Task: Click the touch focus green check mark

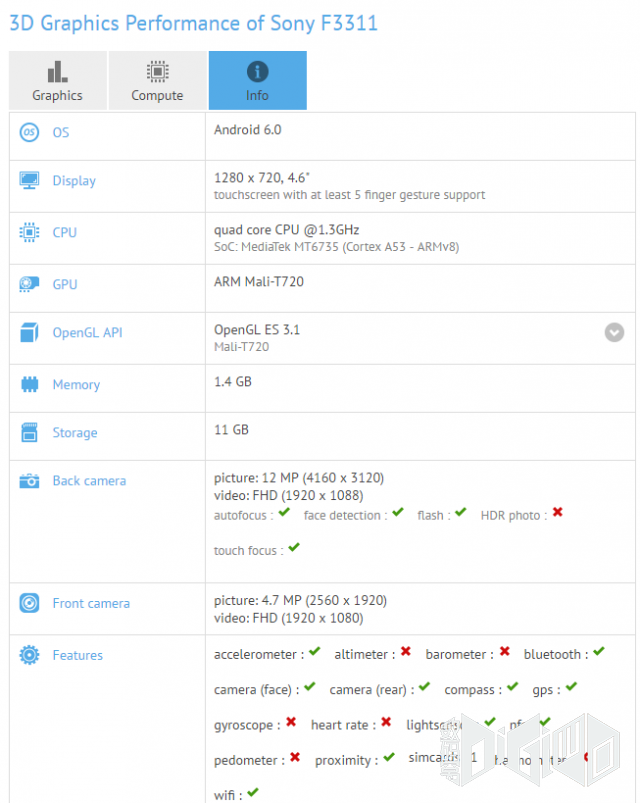Action: (x=294, y=547)
